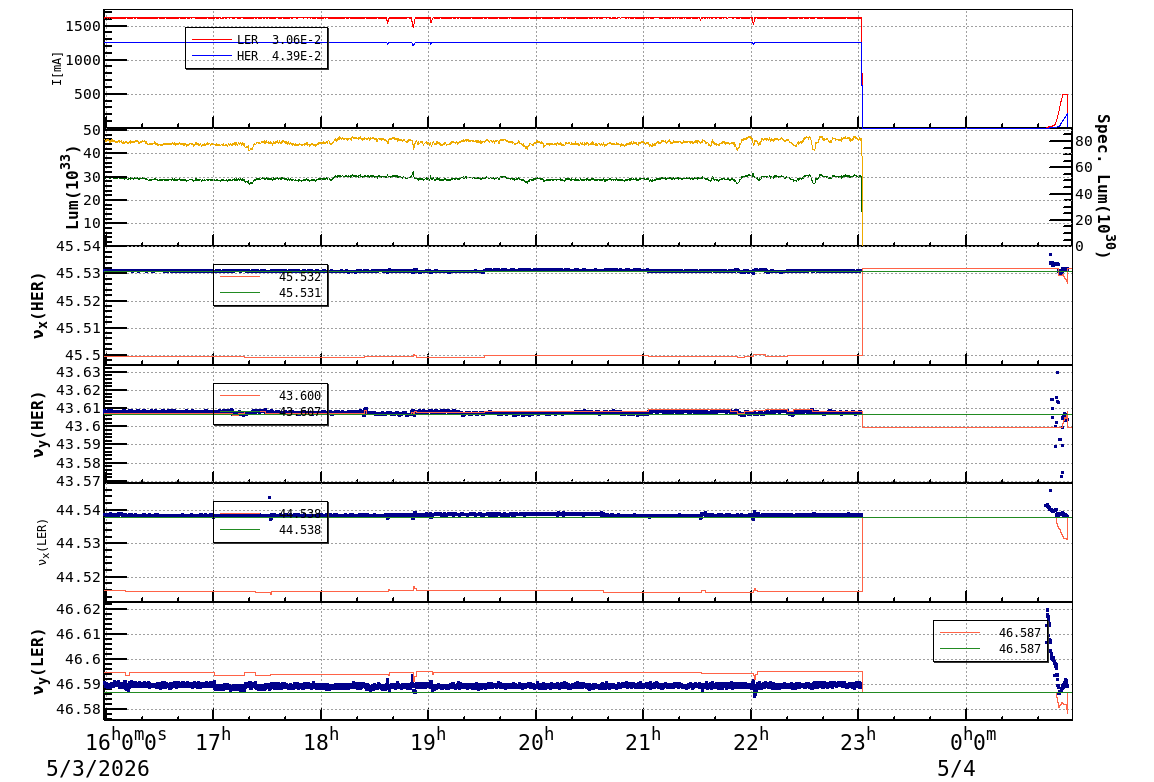Click the 19h time label
Viewport: 1154px width, 782px height.
pyautogui.click(x=428, y=739)
